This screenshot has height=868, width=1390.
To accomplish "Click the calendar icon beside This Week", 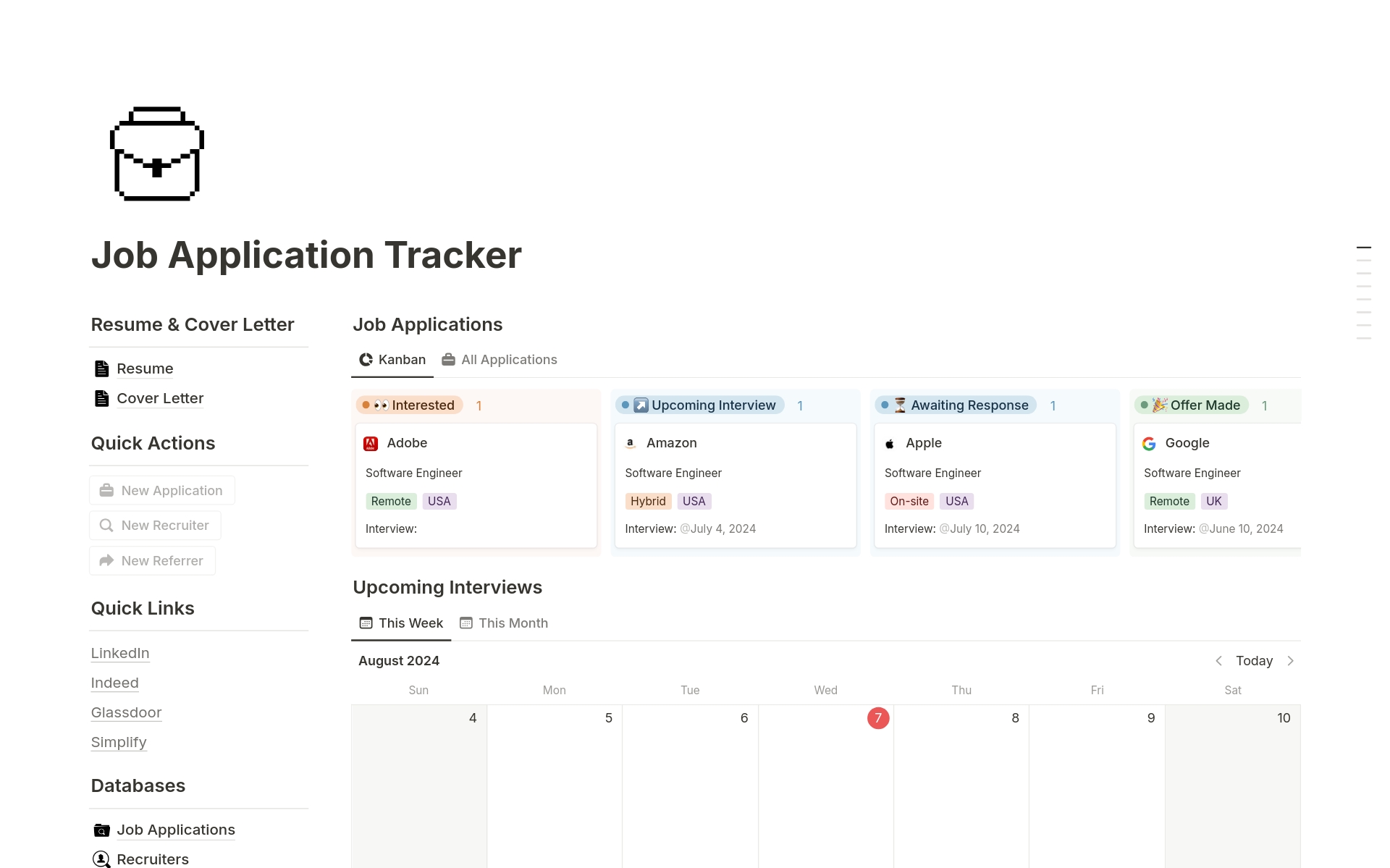I will pyautogui.click(x=364, y=623).
